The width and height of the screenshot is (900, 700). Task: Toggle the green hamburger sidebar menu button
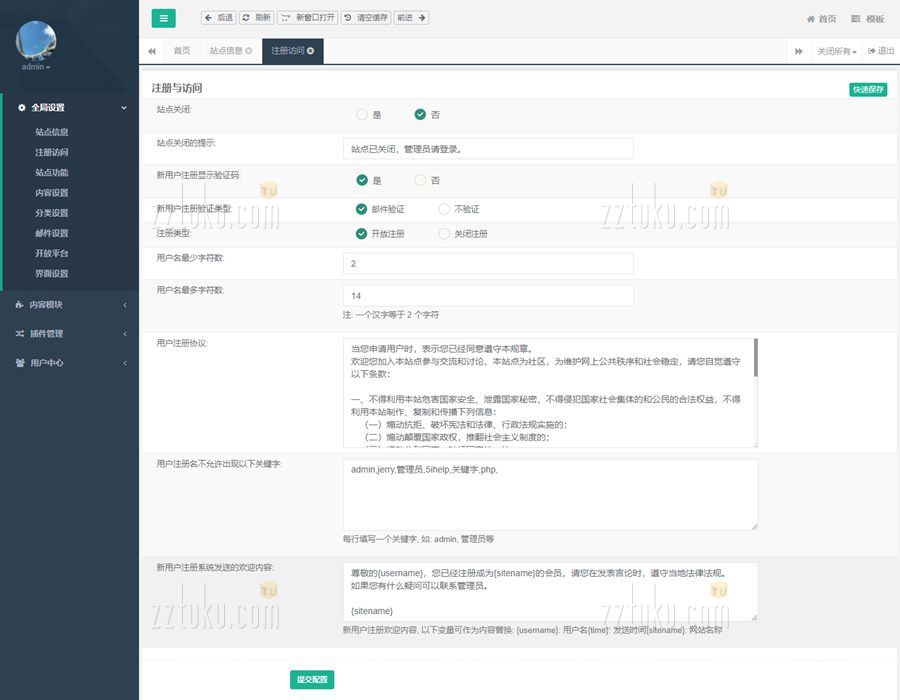pyautogui.click(x=163, y=18)
